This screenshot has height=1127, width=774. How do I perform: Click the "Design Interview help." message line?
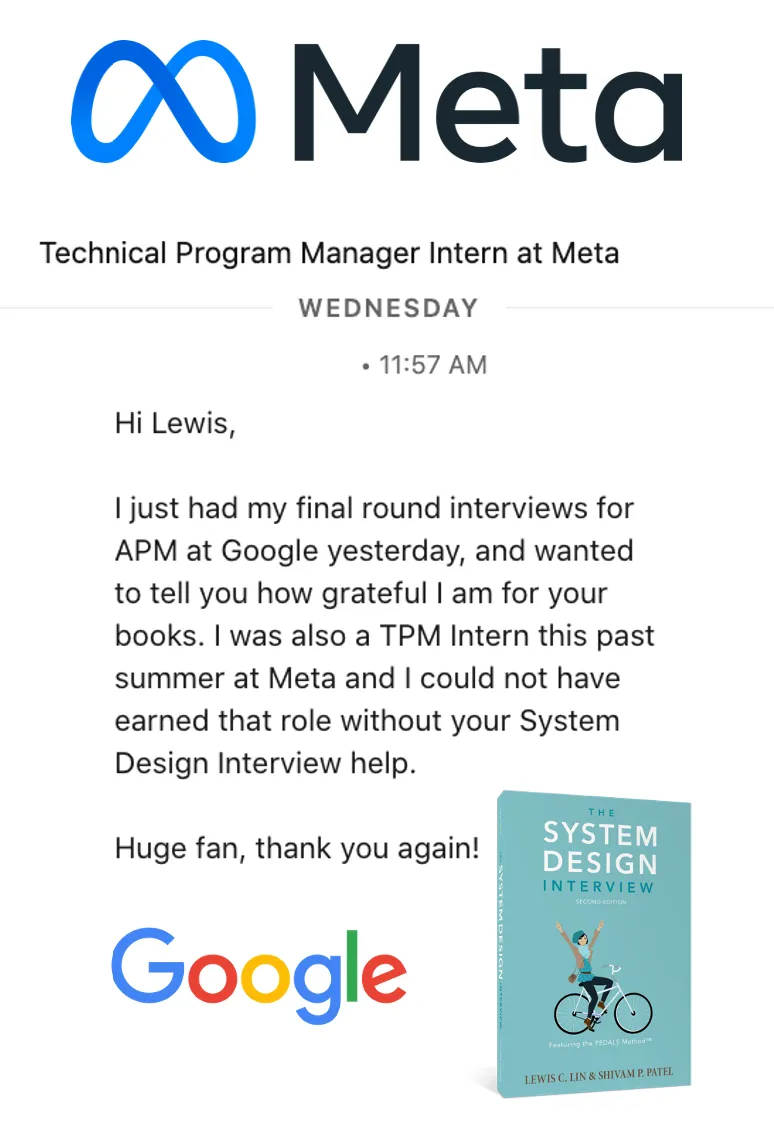tap(265, 763)
